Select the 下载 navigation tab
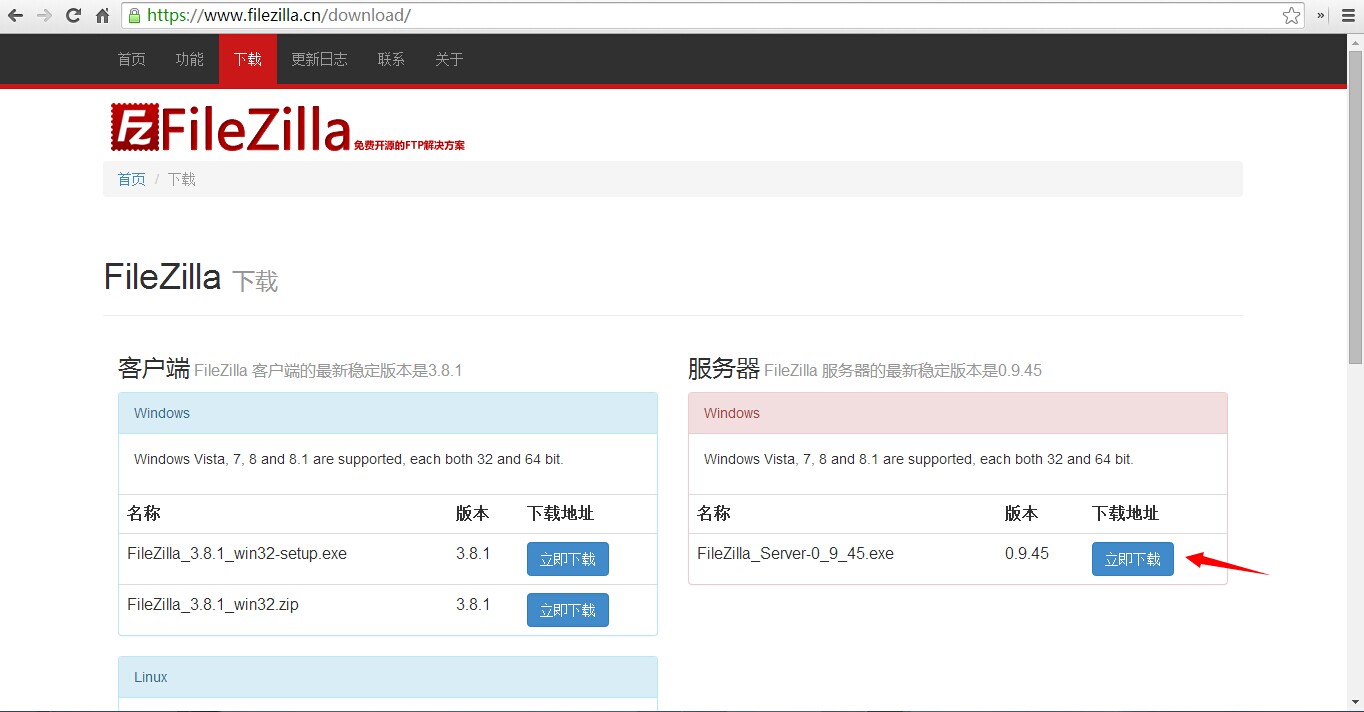The height and width of the screenshot is (712, 1364). 248,59
